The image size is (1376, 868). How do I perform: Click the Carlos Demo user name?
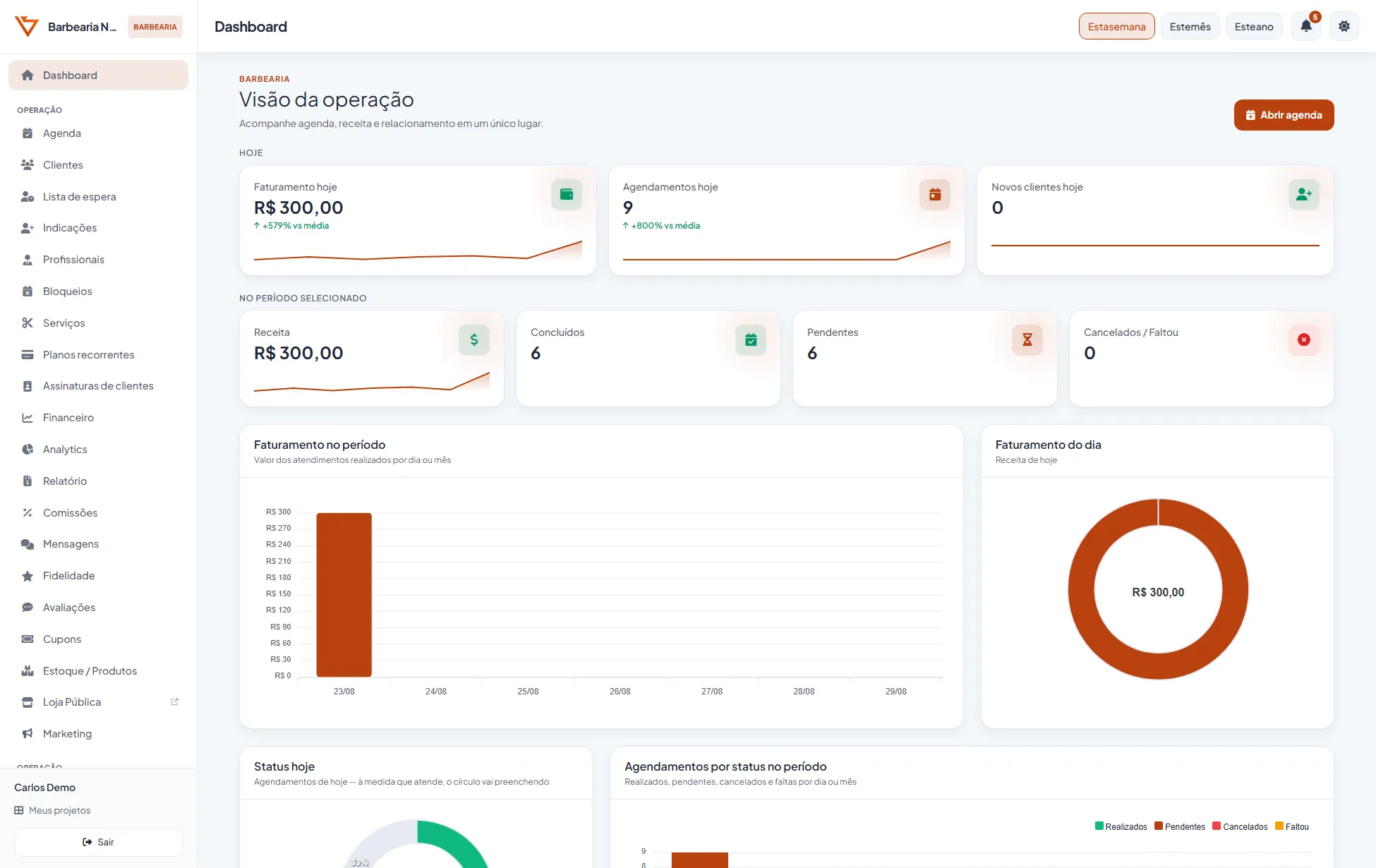pos(44,788)
